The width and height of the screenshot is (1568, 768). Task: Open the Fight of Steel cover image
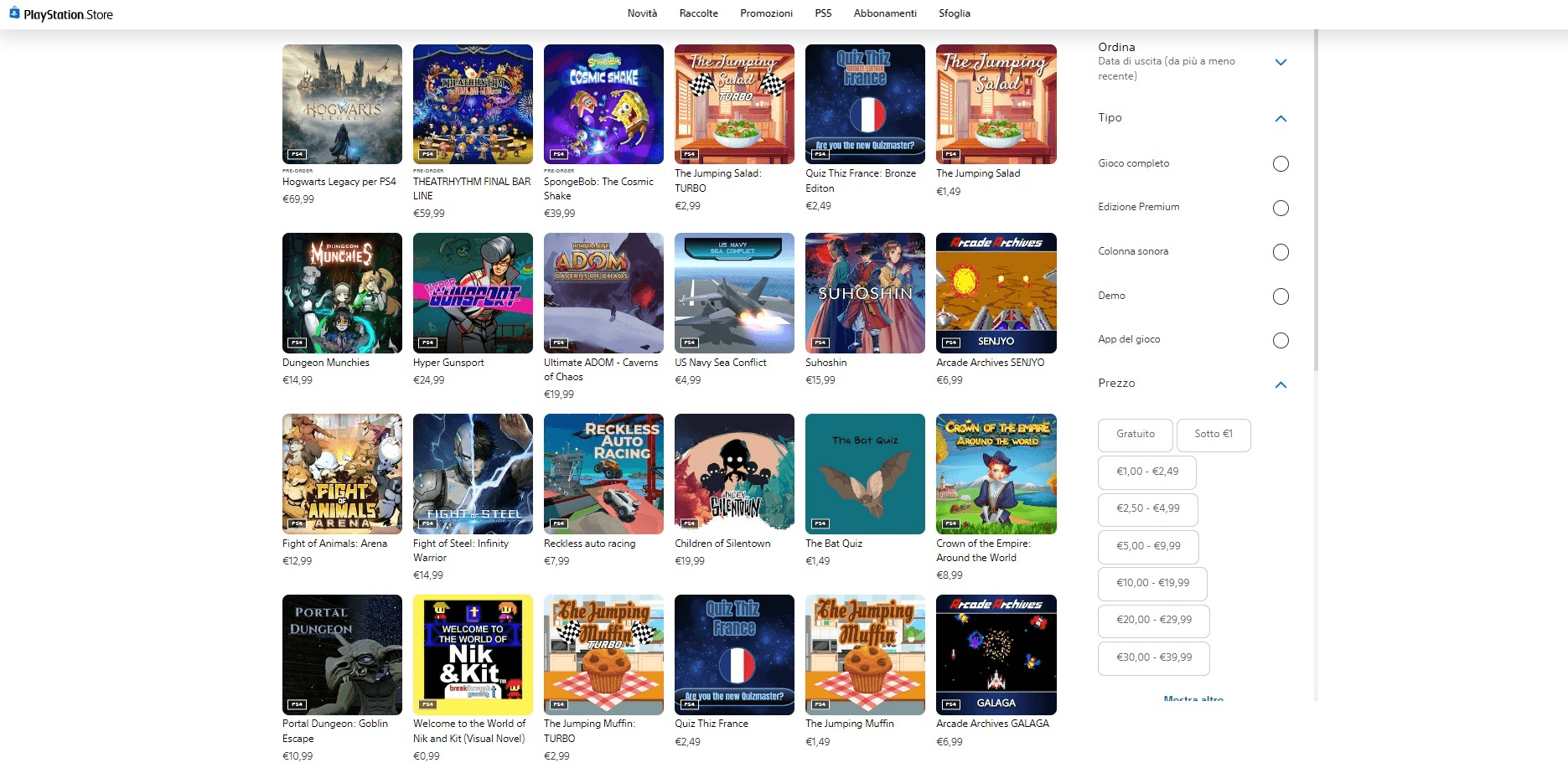[x=473, y=474]
